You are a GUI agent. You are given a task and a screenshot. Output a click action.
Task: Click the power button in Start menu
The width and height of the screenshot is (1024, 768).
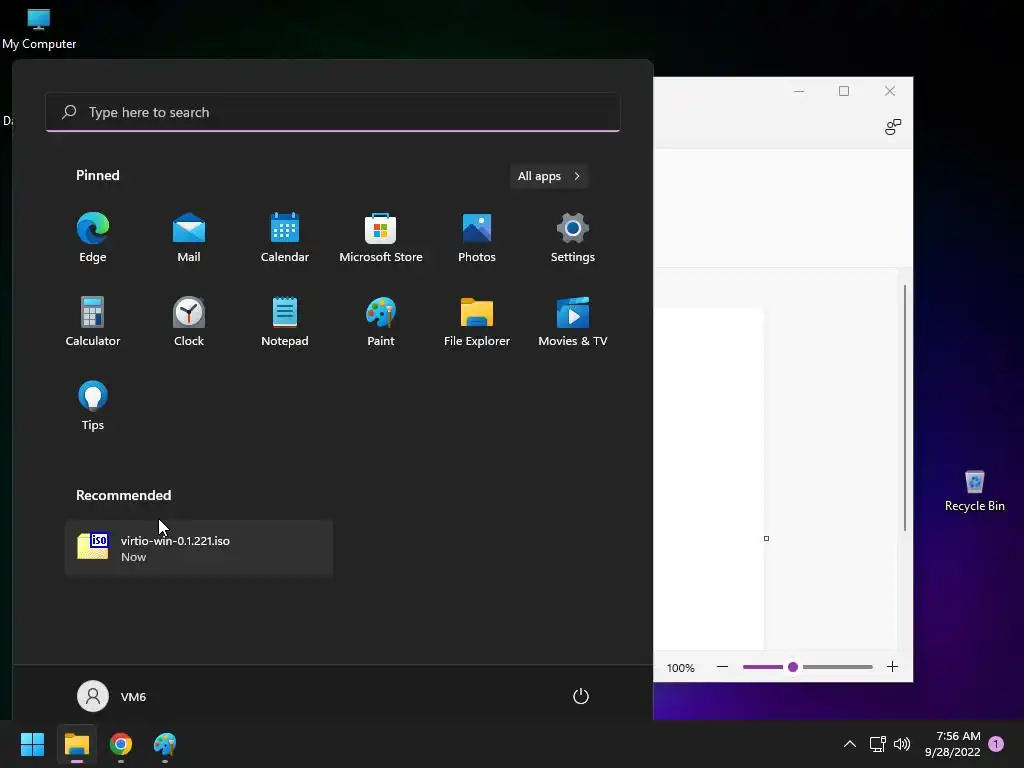click(x=581, y=696)
